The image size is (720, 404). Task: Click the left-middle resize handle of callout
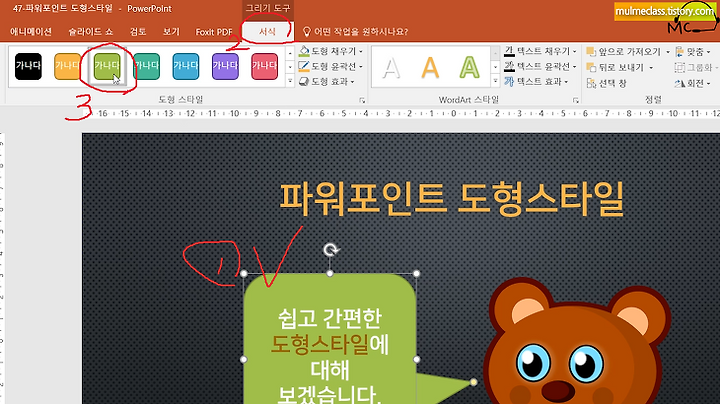244,359
